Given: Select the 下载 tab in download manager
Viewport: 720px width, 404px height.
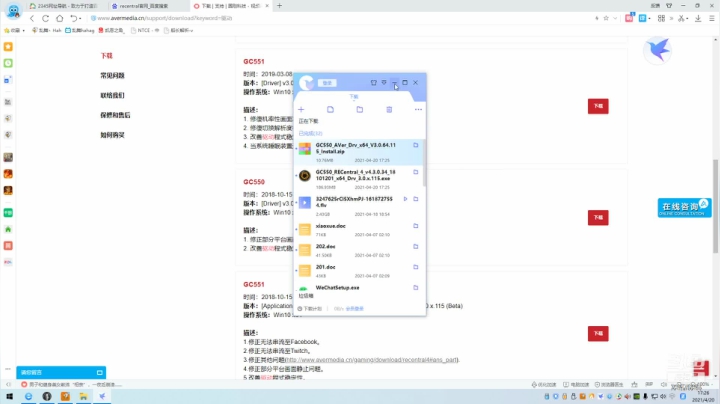Looking at the screenshot, I should [354, 96].
